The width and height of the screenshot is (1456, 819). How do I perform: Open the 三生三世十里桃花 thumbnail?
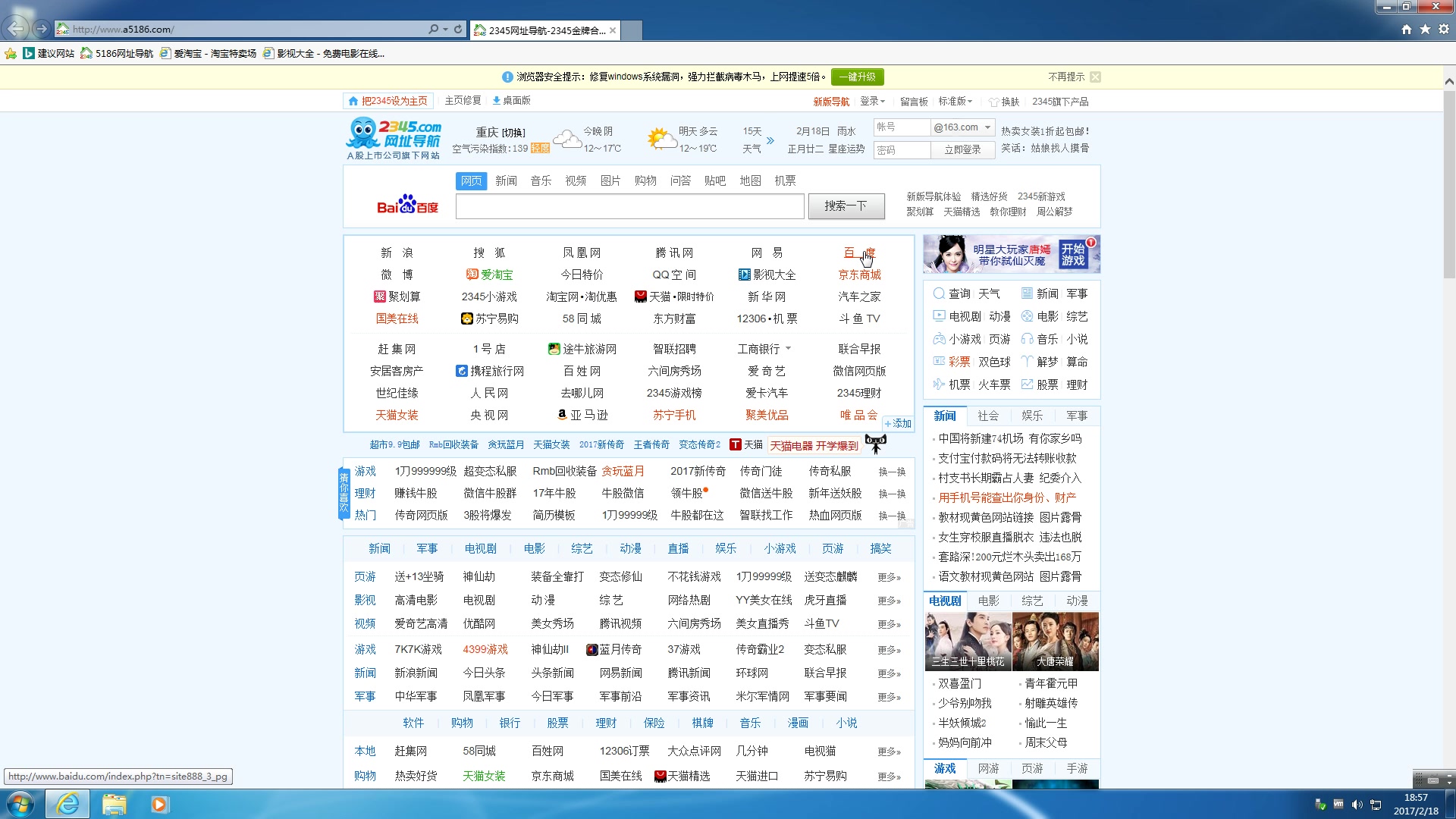coord(968,642)
